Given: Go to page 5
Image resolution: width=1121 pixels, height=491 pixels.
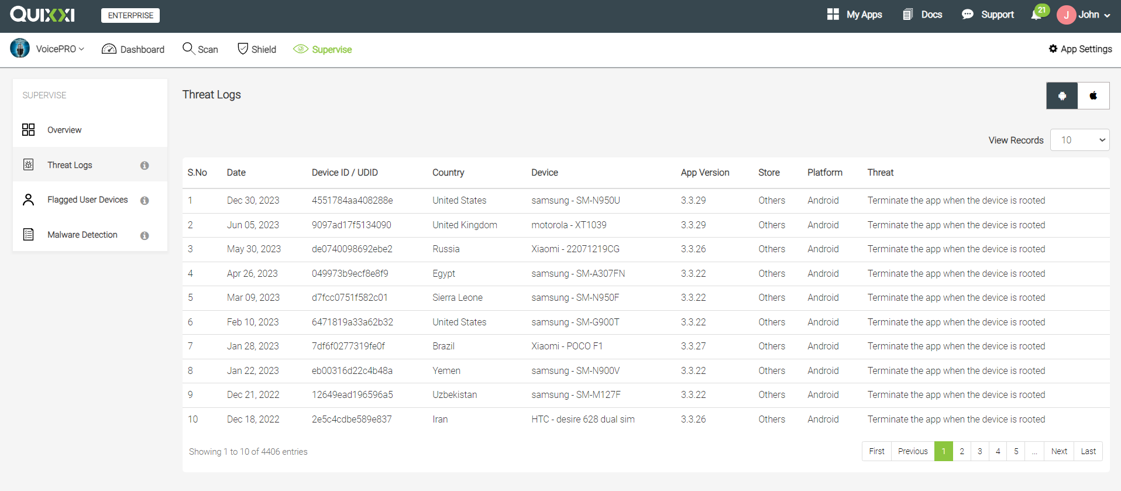Looking at the screenshot, I should 1015,451.
